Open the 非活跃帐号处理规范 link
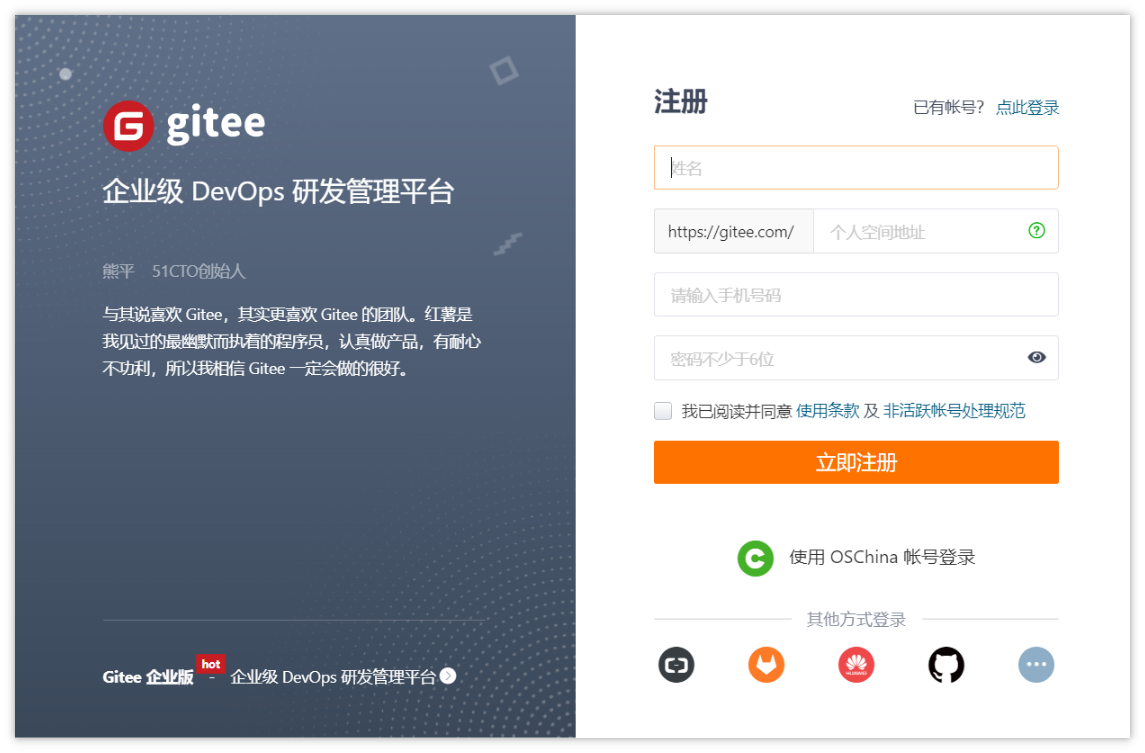Viewport: 1145px width, 753px height. point(954,410)
